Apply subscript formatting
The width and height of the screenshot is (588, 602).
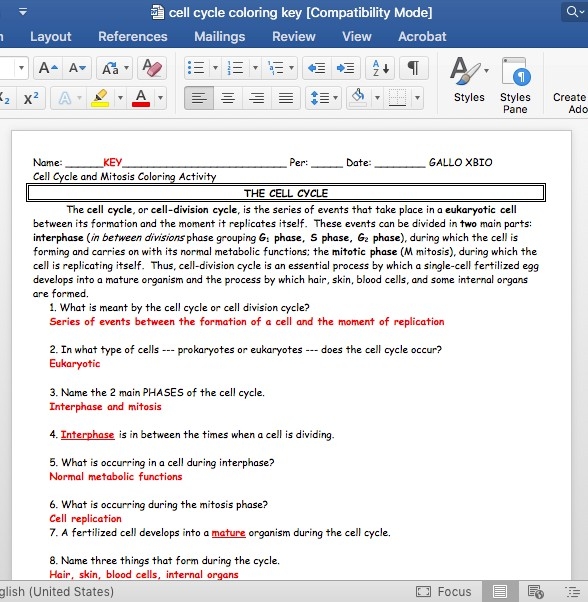point(5,98)
